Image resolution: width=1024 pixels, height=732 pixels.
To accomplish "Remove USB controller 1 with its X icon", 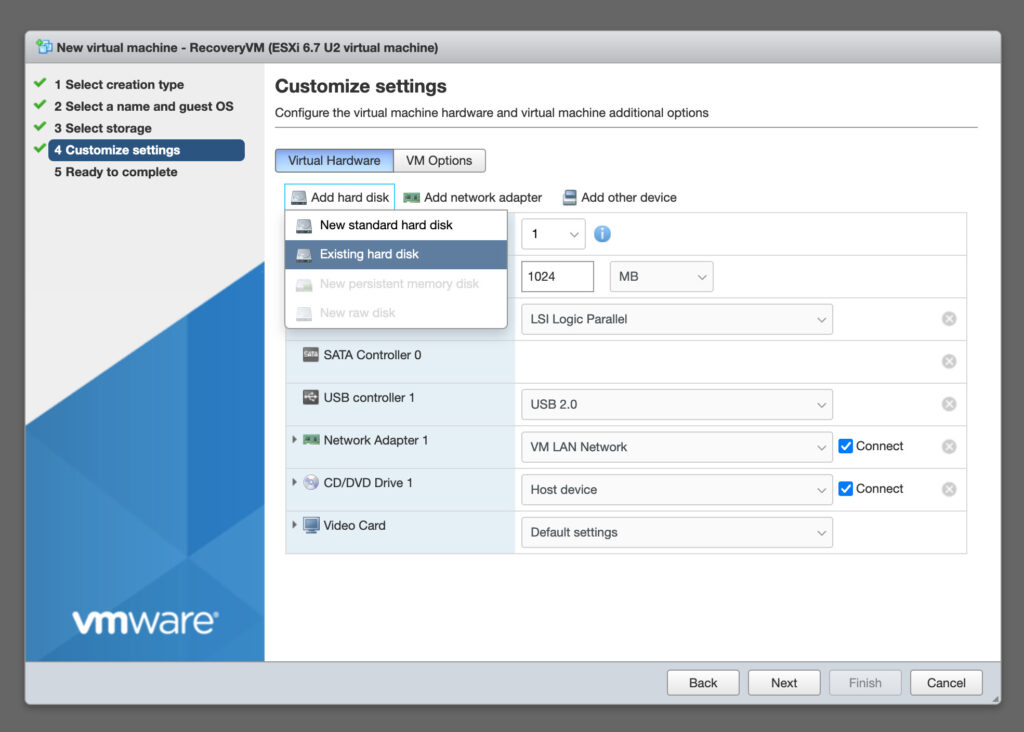I will click(x=949, y=404).
